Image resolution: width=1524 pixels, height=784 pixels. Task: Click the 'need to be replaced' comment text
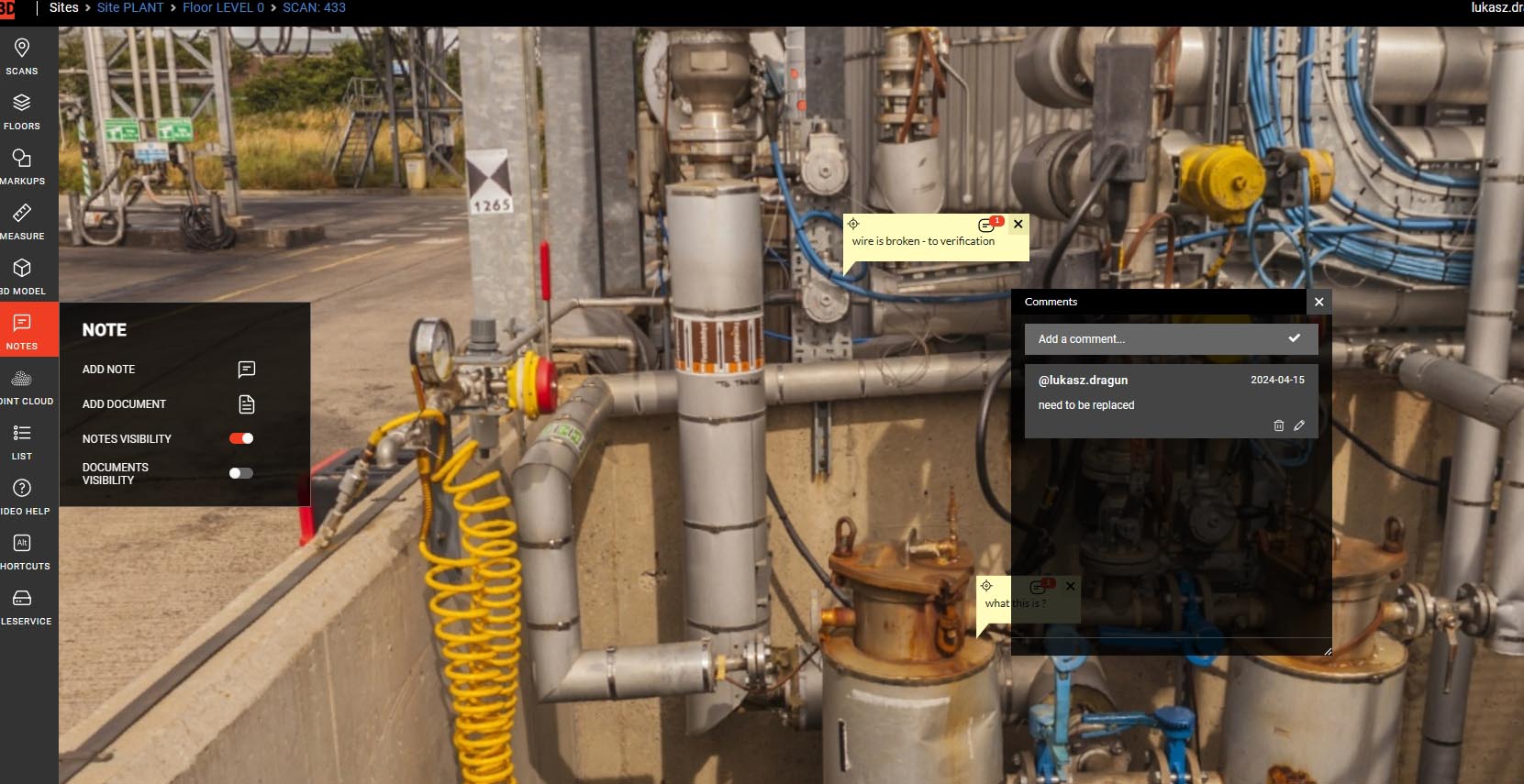(x=1086, y=405)
